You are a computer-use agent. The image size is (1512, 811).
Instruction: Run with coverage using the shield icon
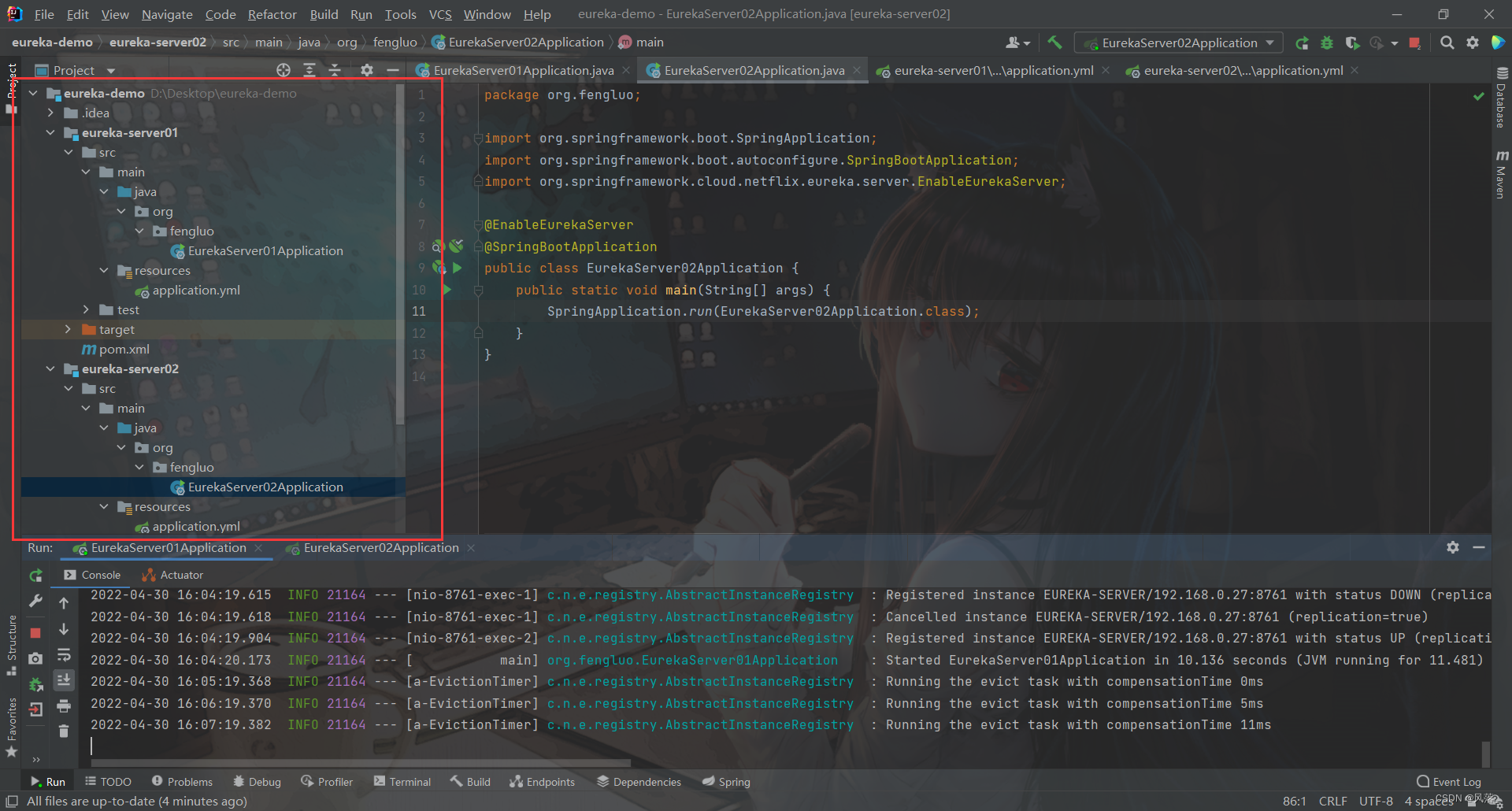tap(1352, 43)
